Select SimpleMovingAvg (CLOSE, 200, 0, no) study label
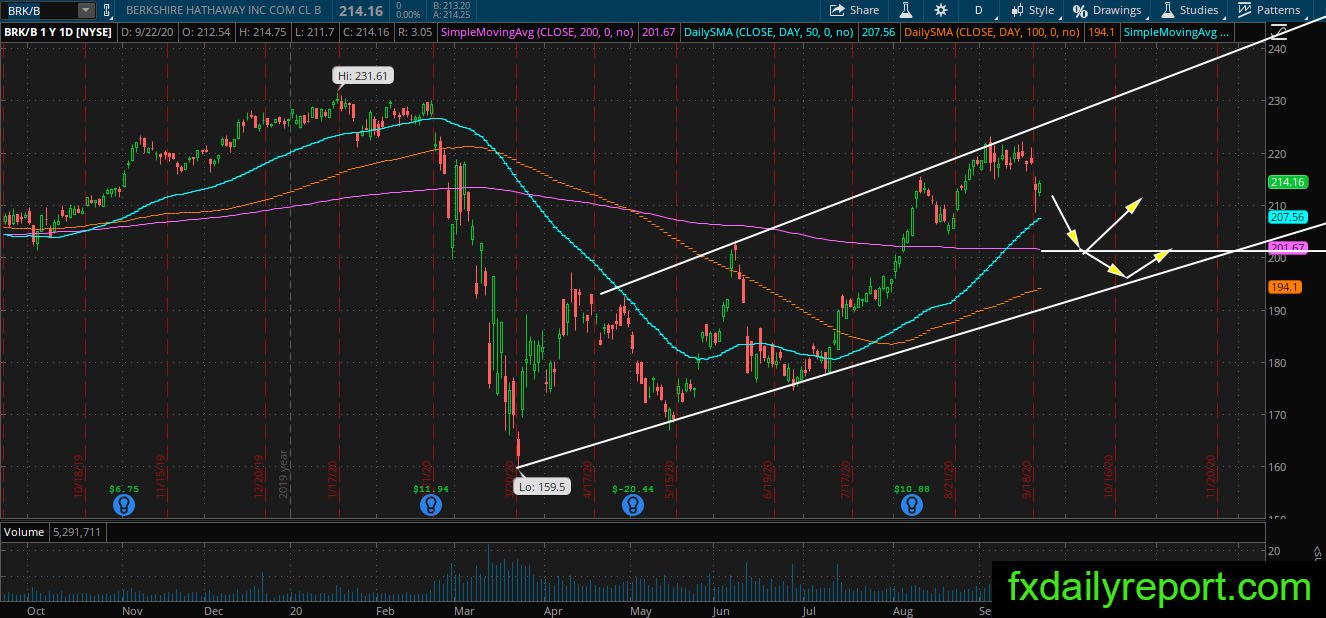Viewport: 1326px width, 618px height. click(539, 33)
